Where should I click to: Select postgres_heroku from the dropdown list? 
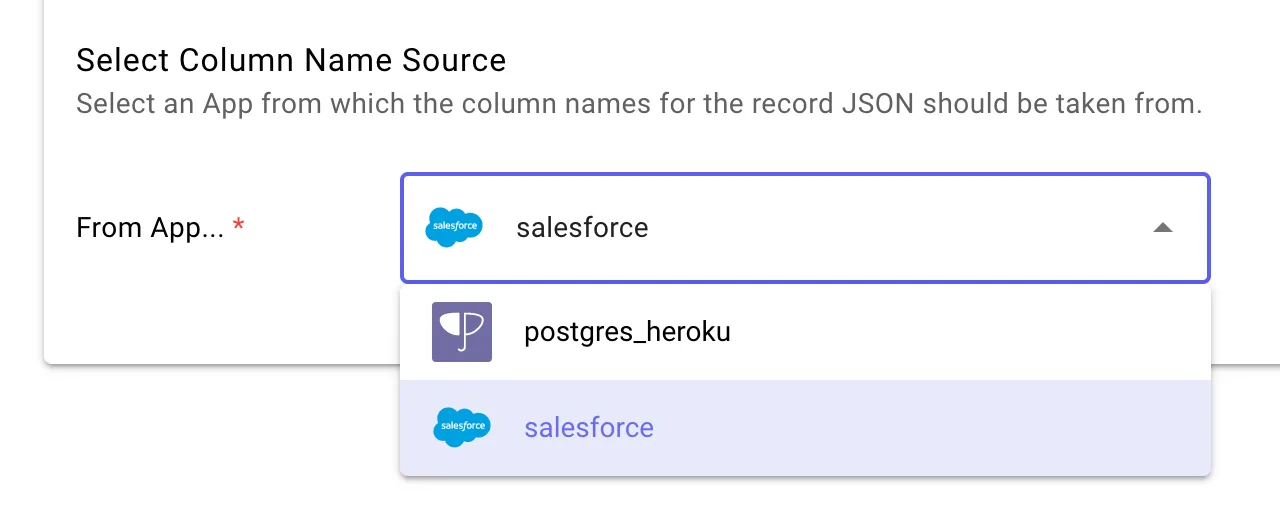coord(805,332)
